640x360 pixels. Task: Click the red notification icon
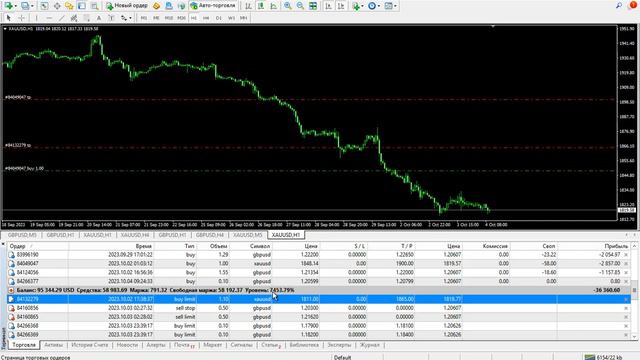(633, 5)
